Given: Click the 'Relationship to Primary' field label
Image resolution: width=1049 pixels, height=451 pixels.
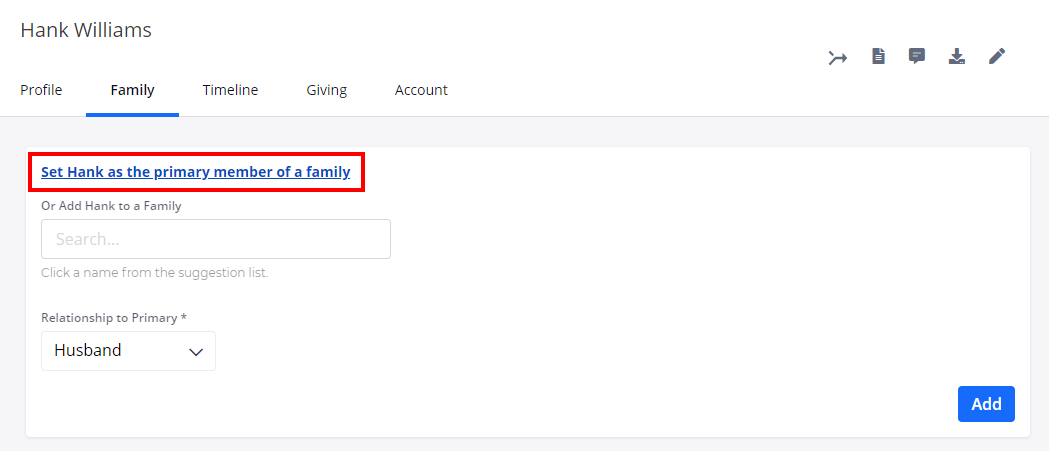Looking at the screenshot, I should (109, 318).
